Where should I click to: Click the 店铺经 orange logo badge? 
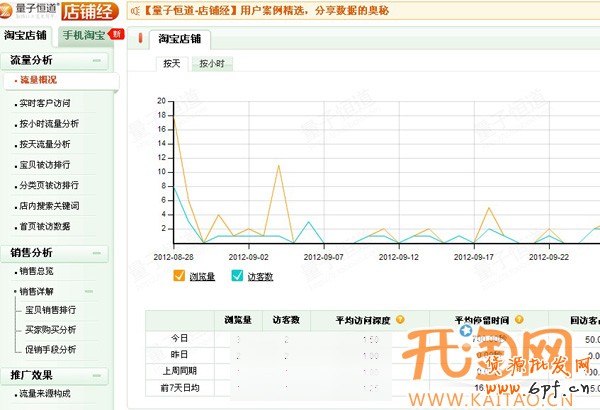click(94, 12)
